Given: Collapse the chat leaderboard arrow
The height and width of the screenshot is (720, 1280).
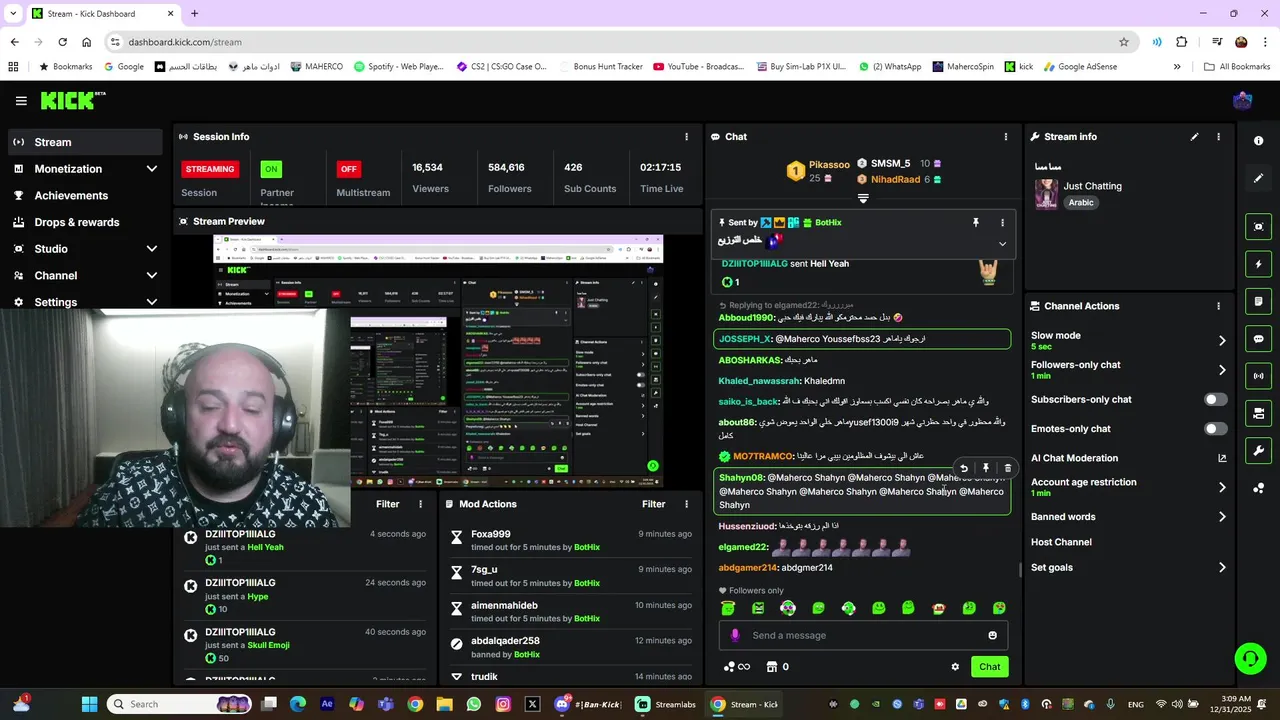Looking at the screenshot, I should (863, 198).
